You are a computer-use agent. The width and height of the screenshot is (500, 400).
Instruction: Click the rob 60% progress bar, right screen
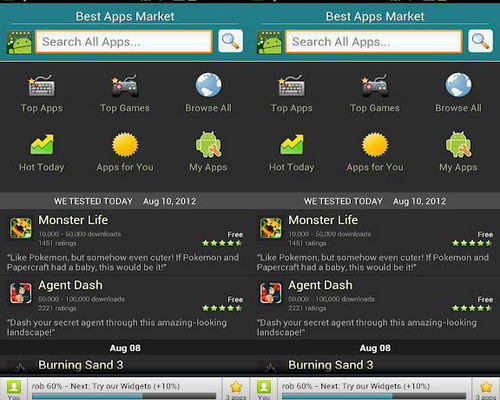[374, 396]
